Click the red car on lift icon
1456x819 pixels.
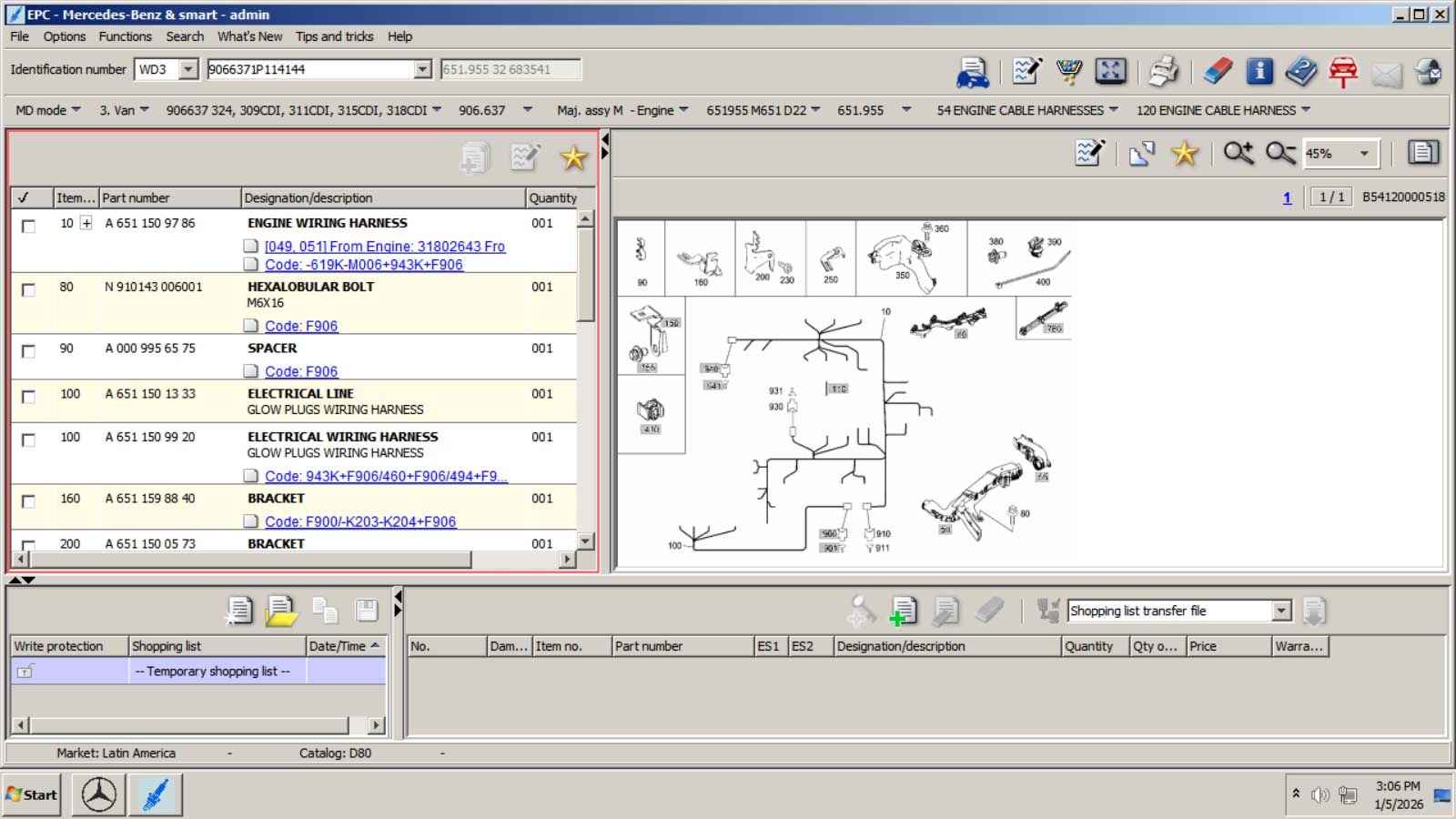point(1343,71)
